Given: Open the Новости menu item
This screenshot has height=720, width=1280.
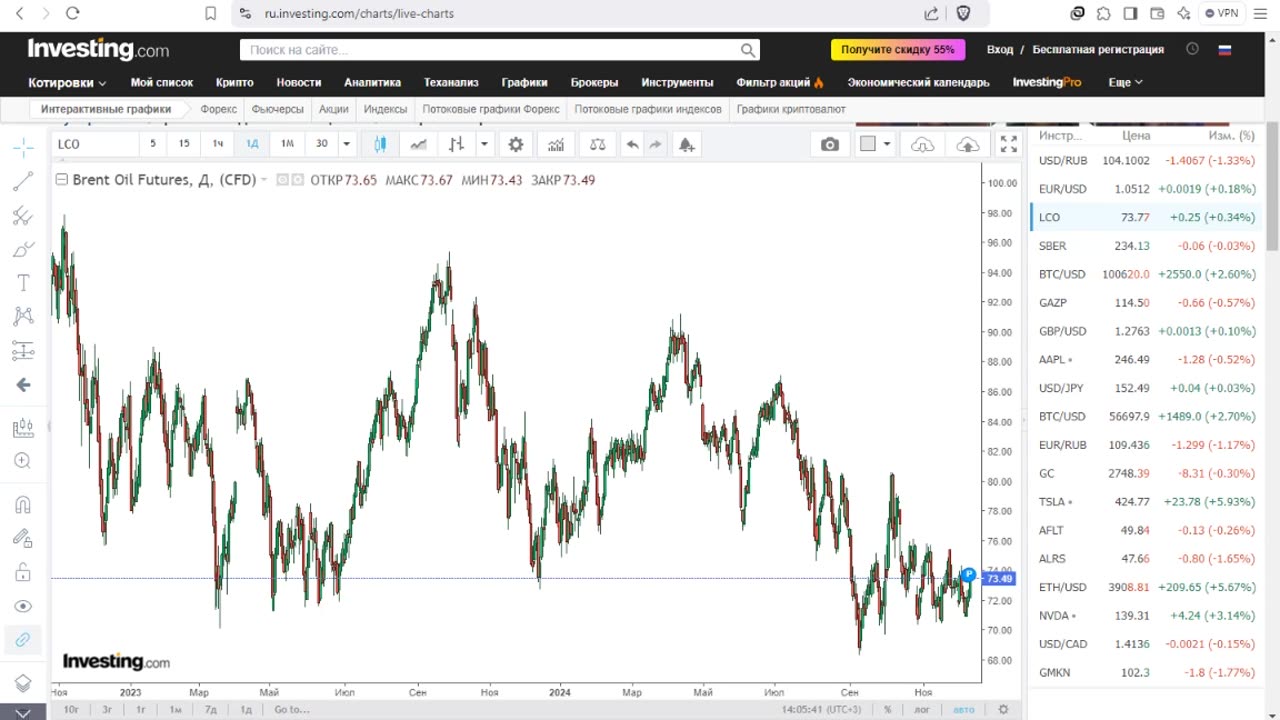Looking at the screenshot, I should (299, 82).
